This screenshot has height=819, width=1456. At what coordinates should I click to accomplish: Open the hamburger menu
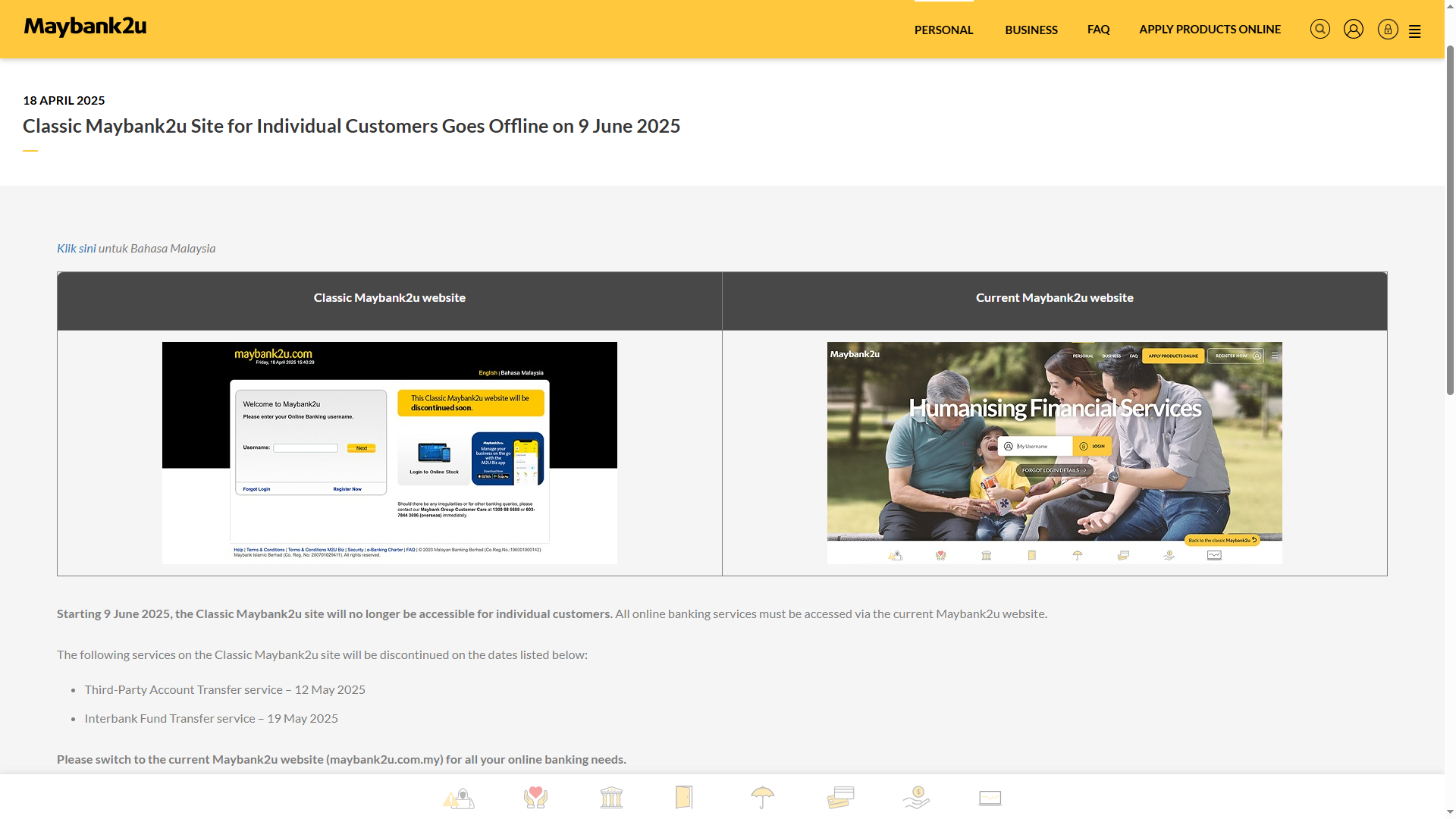1414,31
